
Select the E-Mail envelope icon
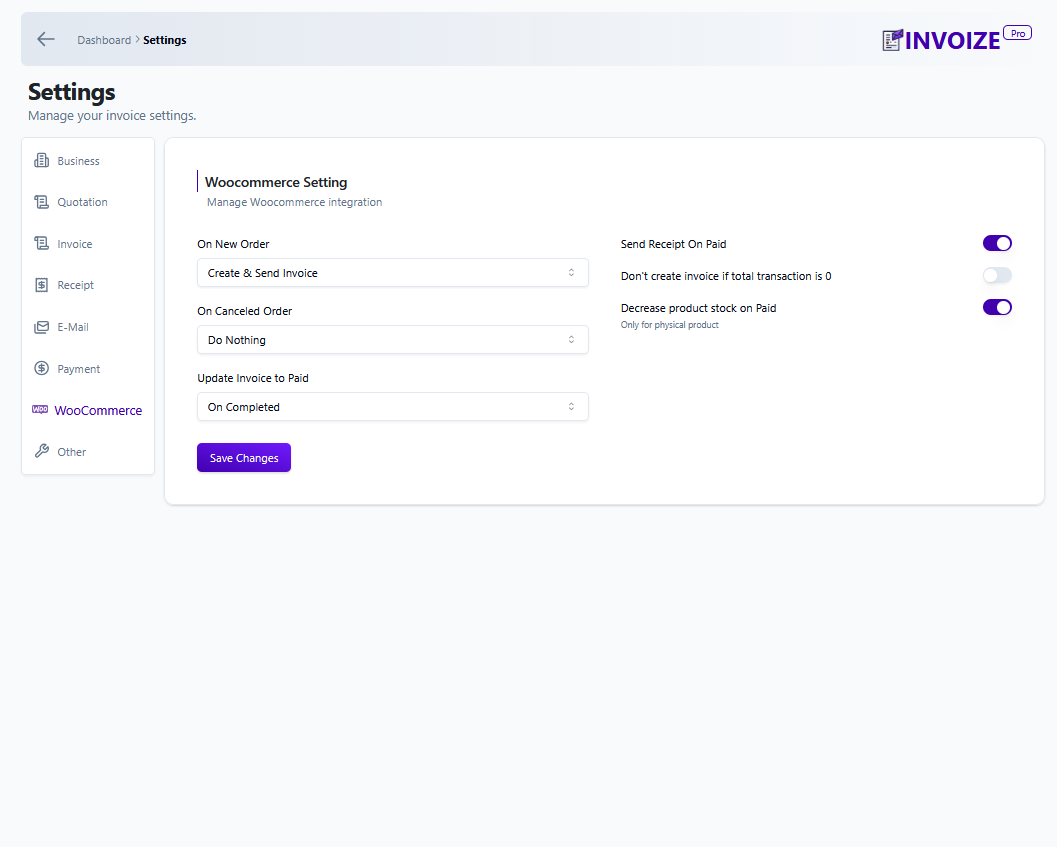[x=40, y=327]
